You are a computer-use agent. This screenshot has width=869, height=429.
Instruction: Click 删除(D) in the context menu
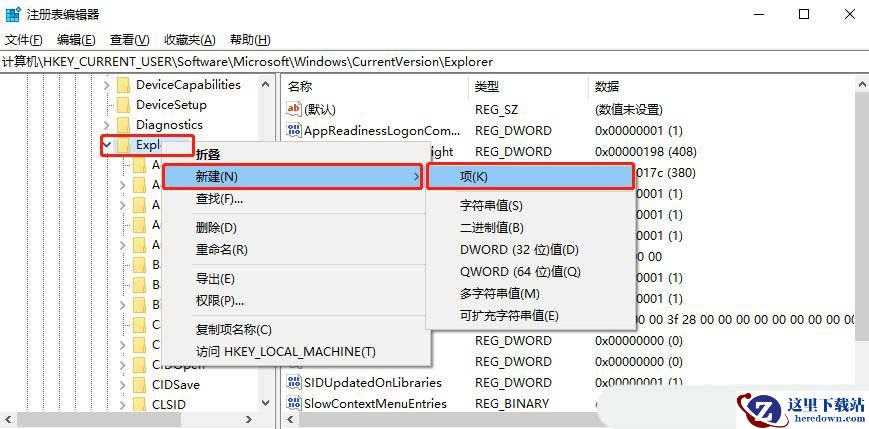coord(216,228)
